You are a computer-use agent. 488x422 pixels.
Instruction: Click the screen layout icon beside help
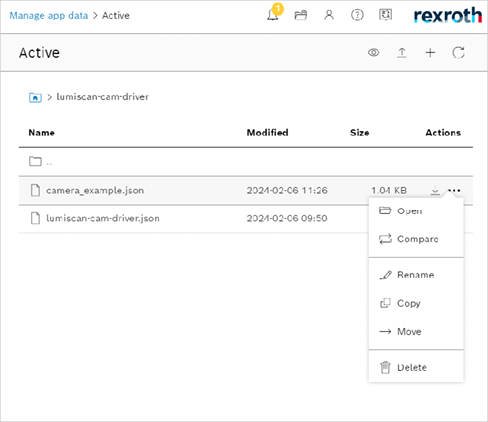(x=385, y=15)
